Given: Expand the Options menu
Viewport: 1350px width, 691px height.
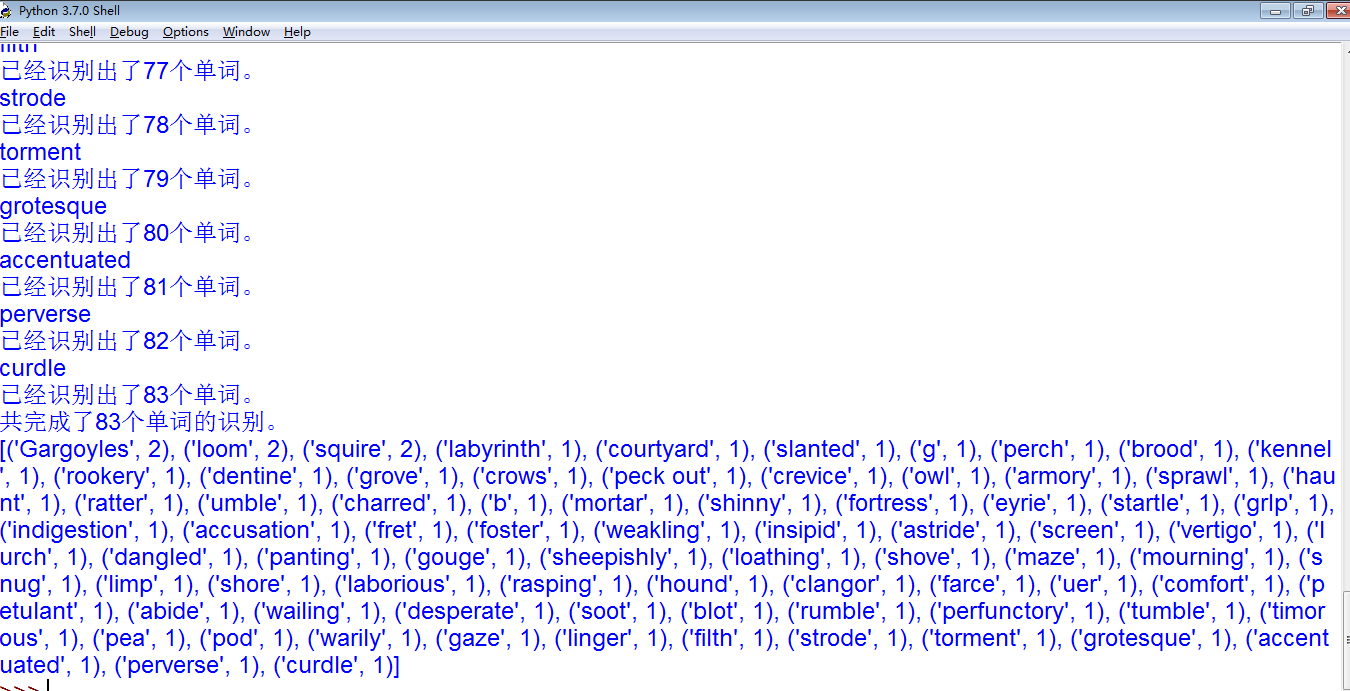Looking at the screenshot, I should point(186,32).
